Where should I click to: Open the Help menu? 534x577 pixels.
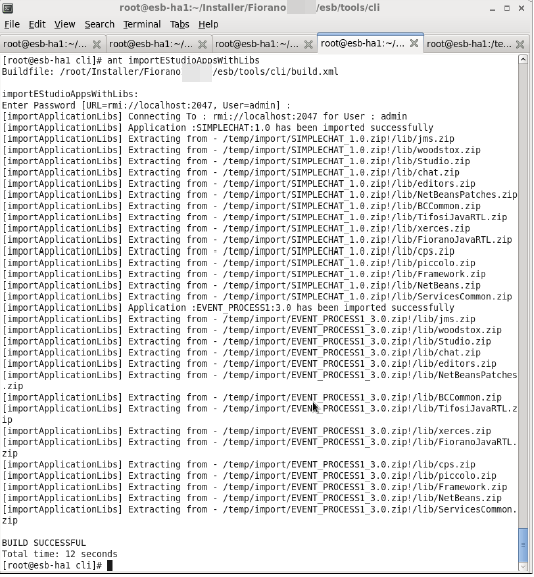point(208,24)
